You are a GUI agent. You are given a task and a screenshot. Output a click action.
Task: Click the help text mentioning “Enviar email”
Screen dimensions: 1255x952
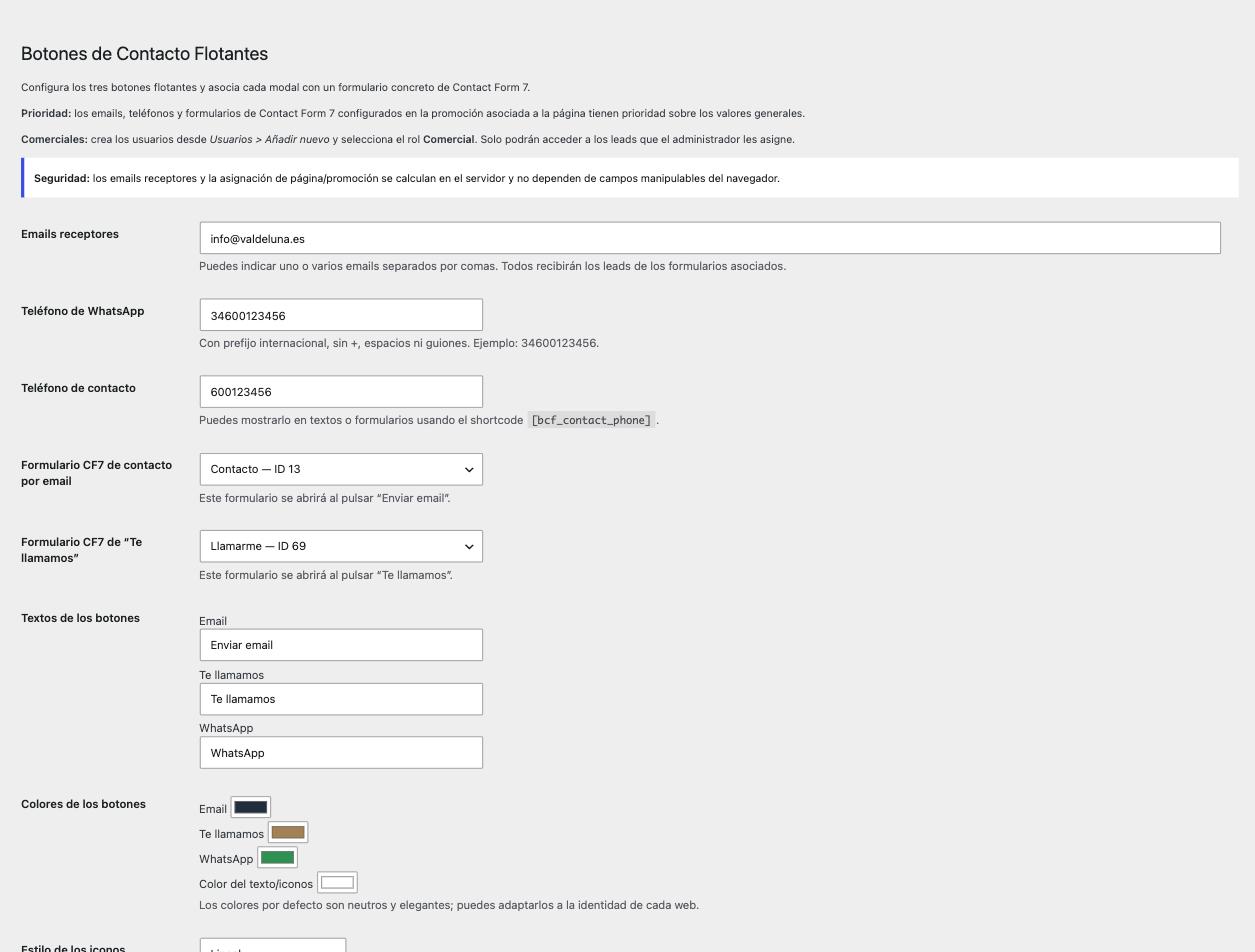click(x=325, y=498)
